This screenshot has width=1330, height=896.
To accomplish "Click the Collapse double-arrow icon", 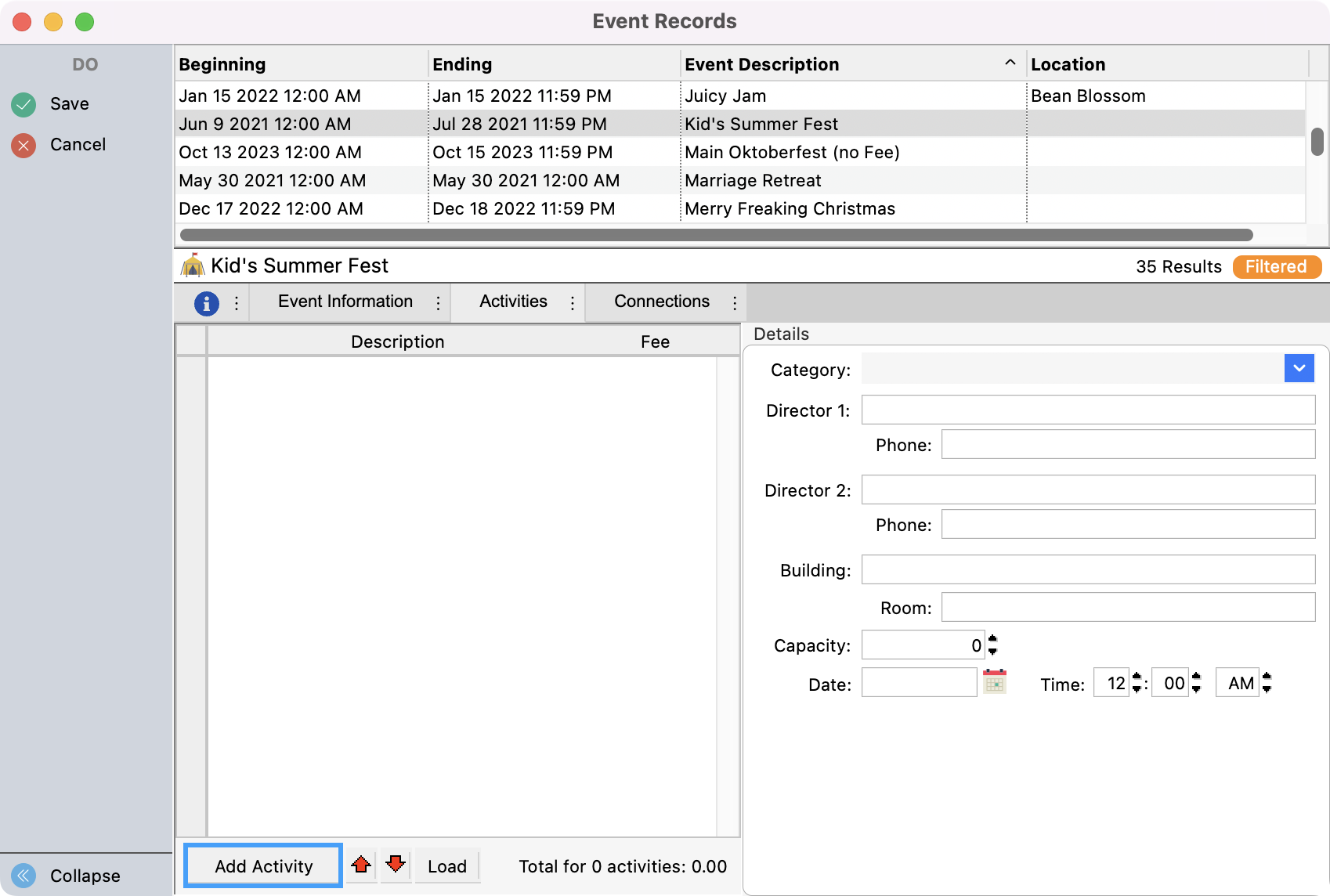I will click(x=24, y=875).
